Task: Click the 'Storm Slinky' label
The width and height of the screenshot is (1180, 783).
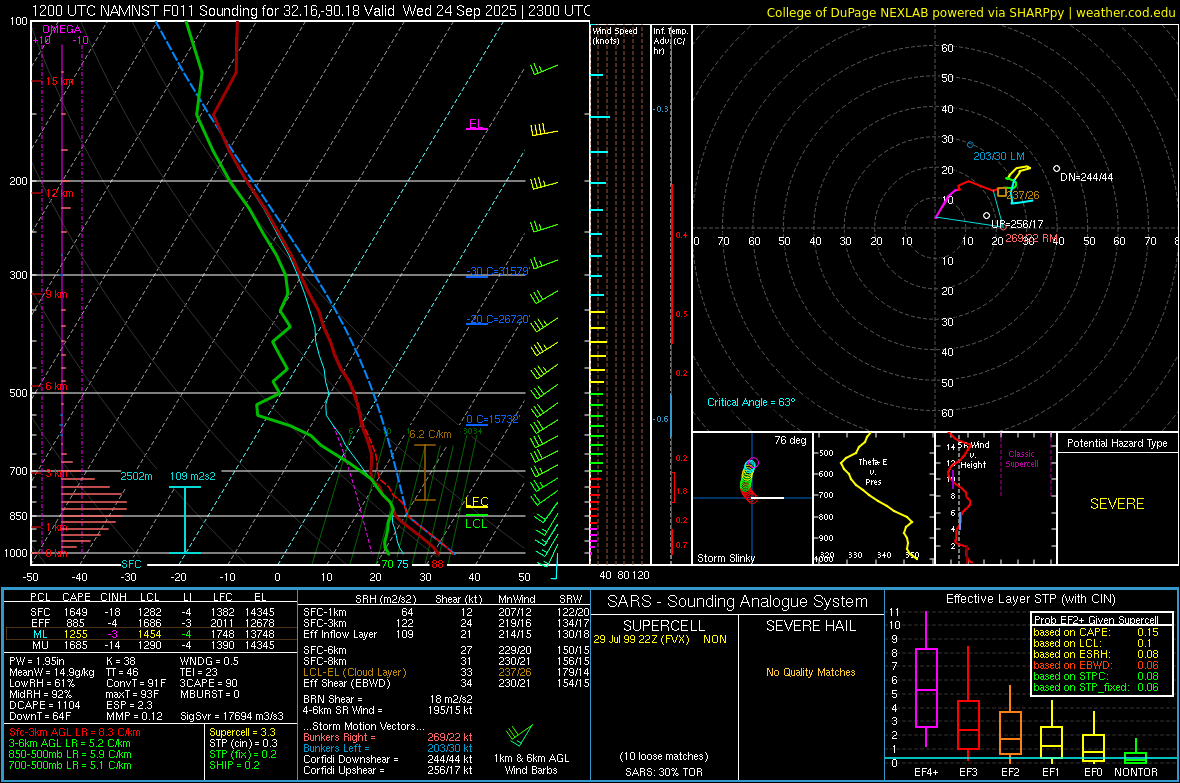Action: tap(725, 558)
